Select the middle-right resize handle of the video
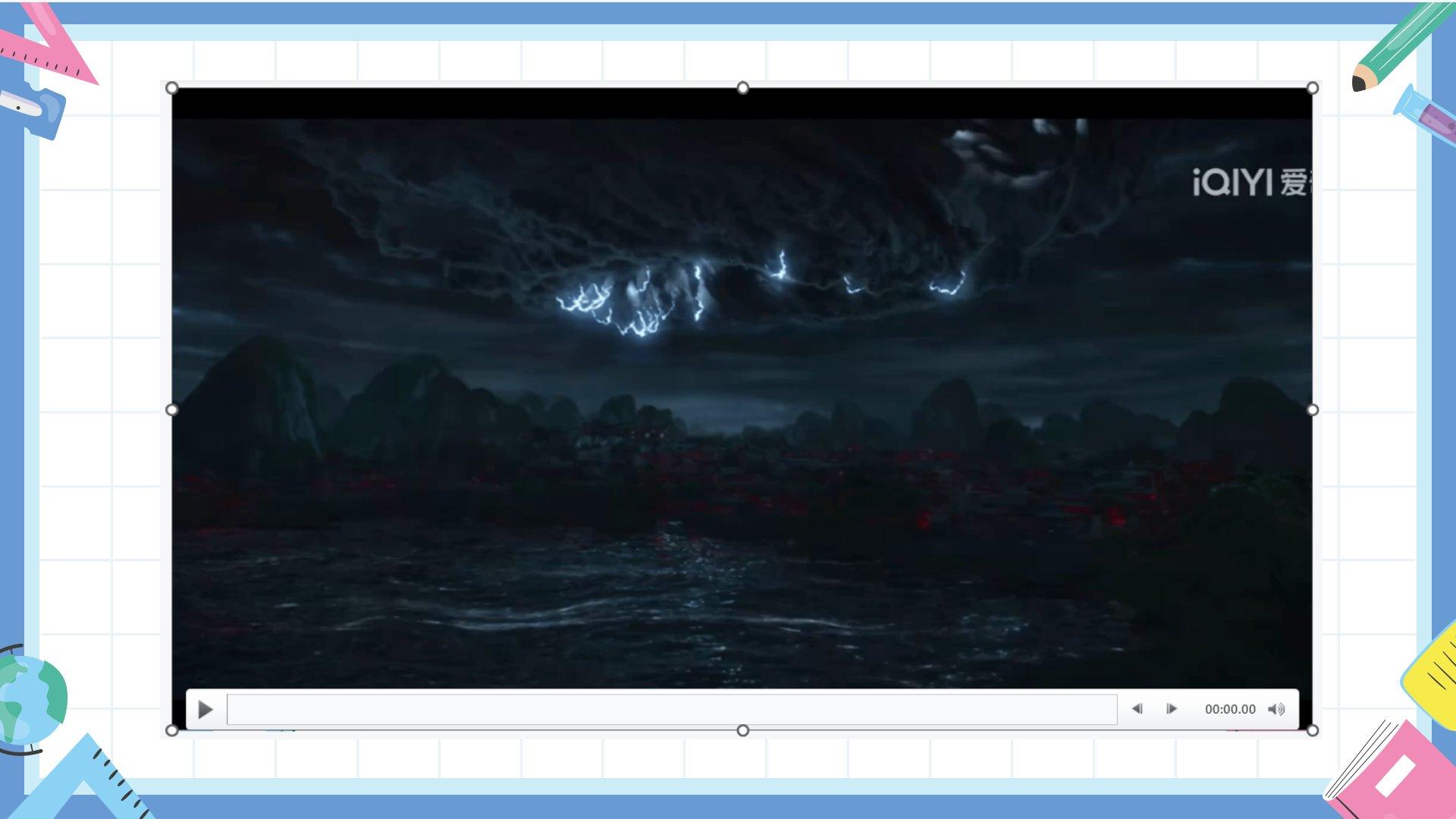1456x819 pixels. 1313,410
